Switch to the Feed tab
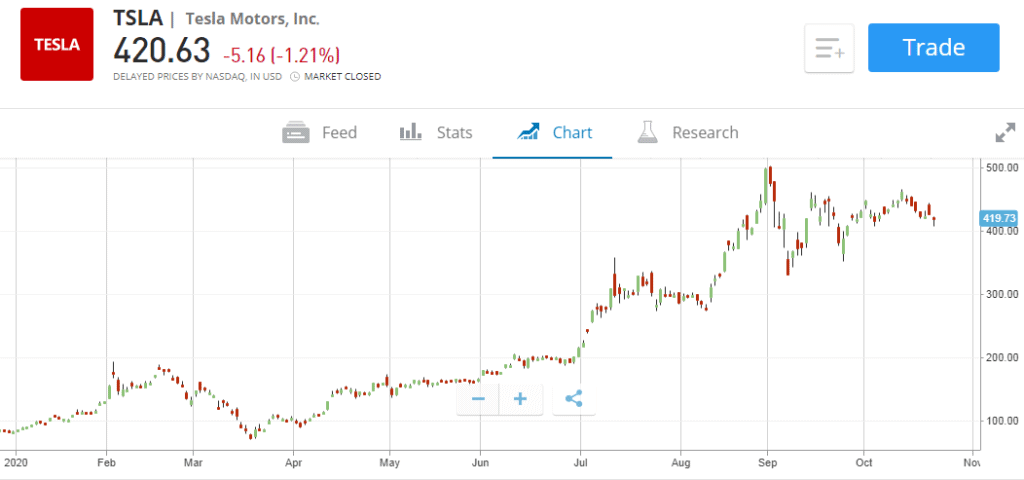 [x=320, y=133]
